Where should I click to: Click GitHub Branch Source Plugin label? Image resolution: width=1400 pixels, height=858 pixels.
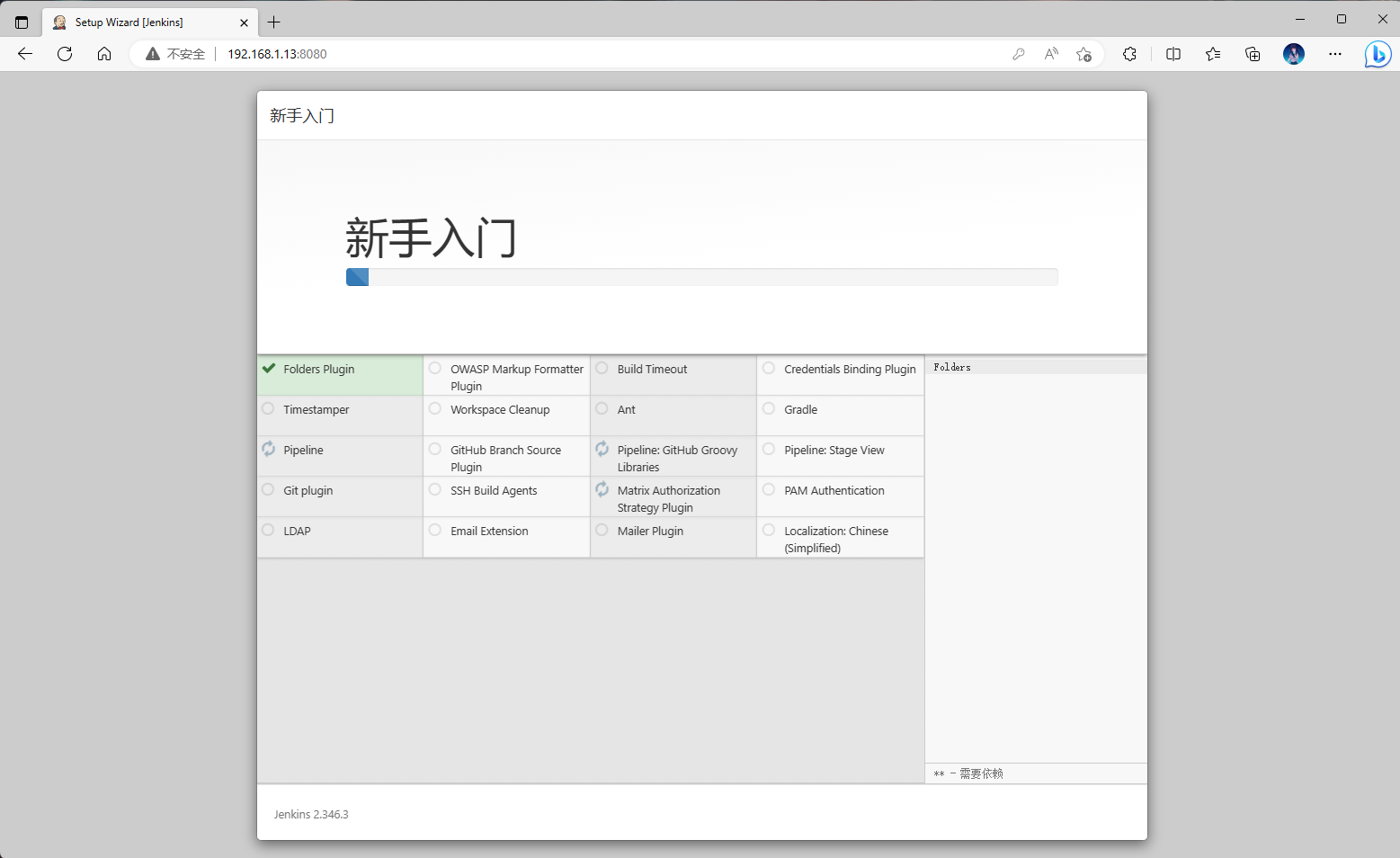coord(505,459)
